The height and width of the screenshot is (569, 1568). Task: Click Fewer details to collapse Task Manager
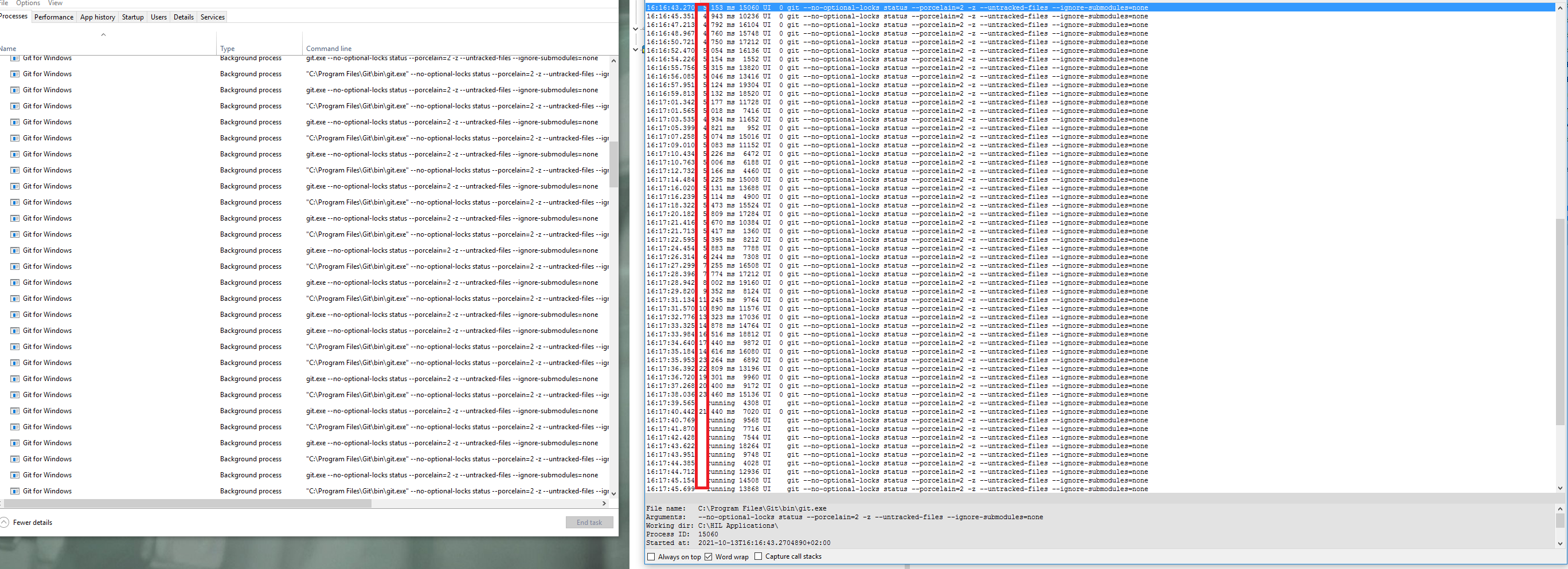pyautogui.click(x=33, y=522)
